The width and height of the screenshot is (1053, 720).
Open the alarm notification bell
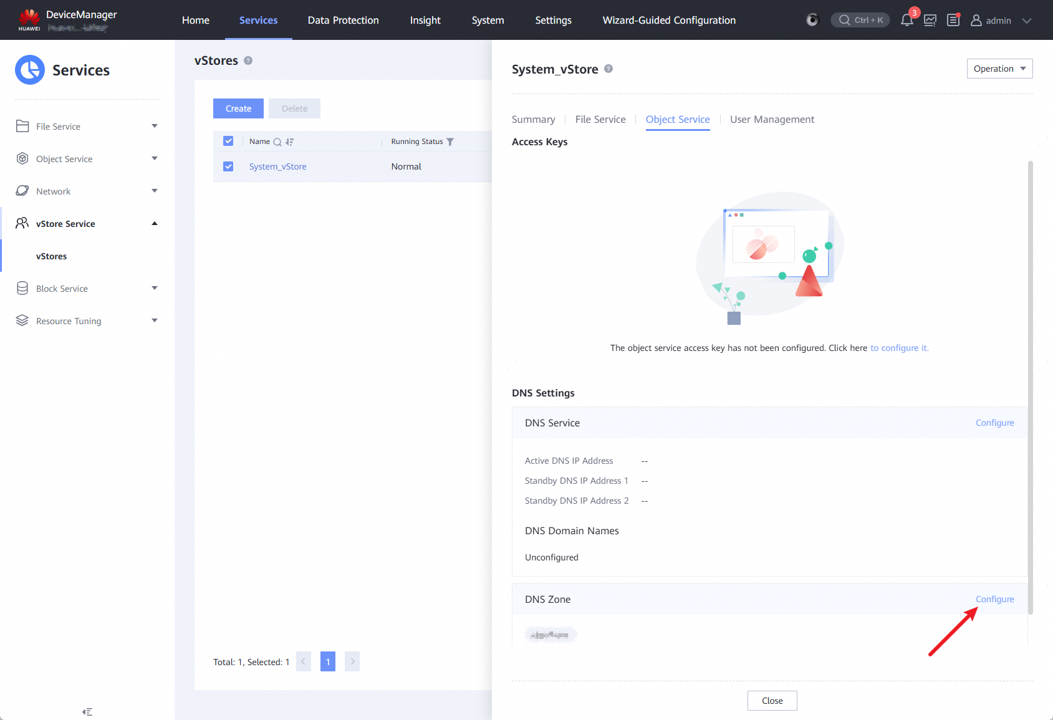906,20
